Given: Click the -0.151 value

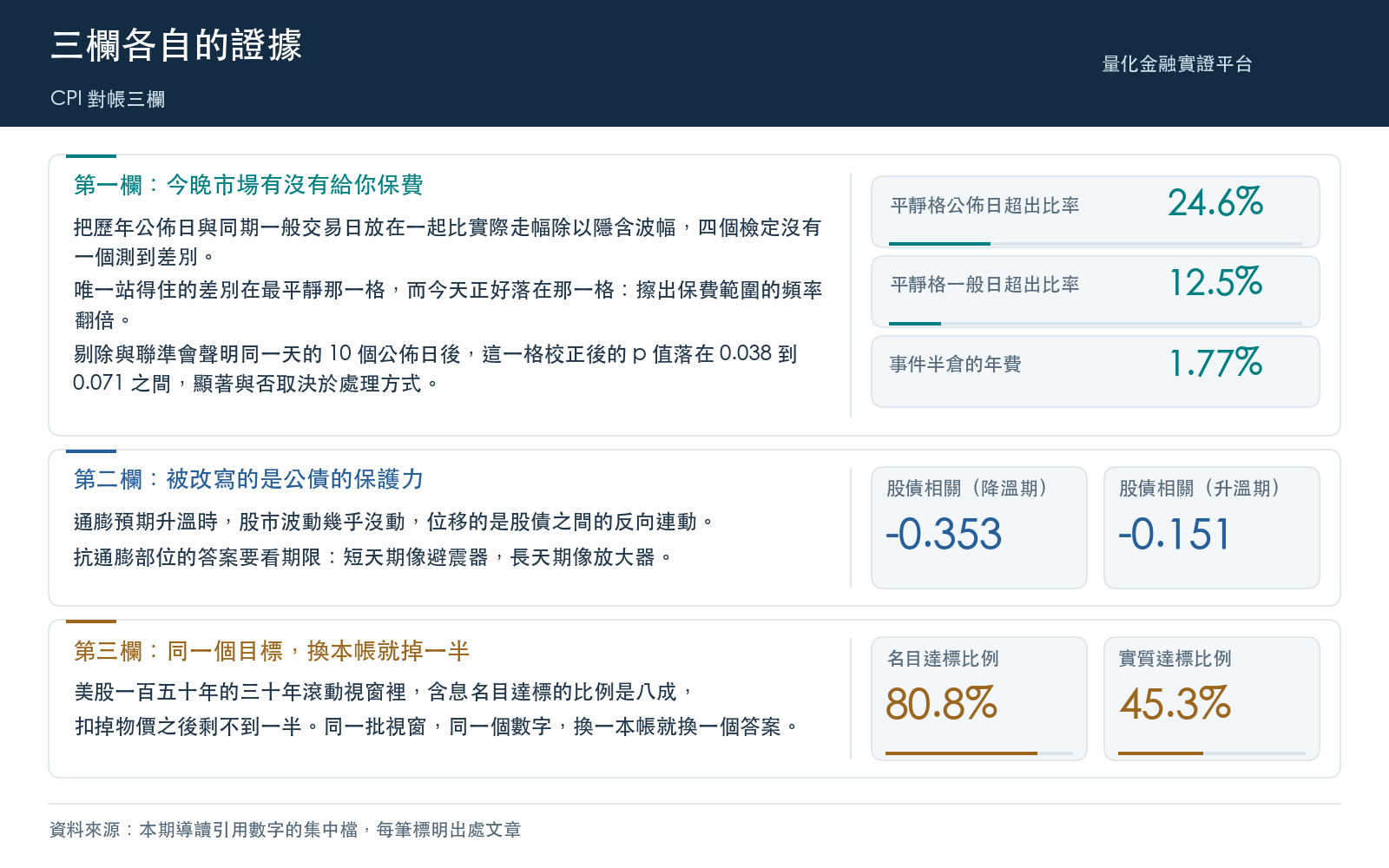Looking at the screenshot, I should (x=1174, y=534).
